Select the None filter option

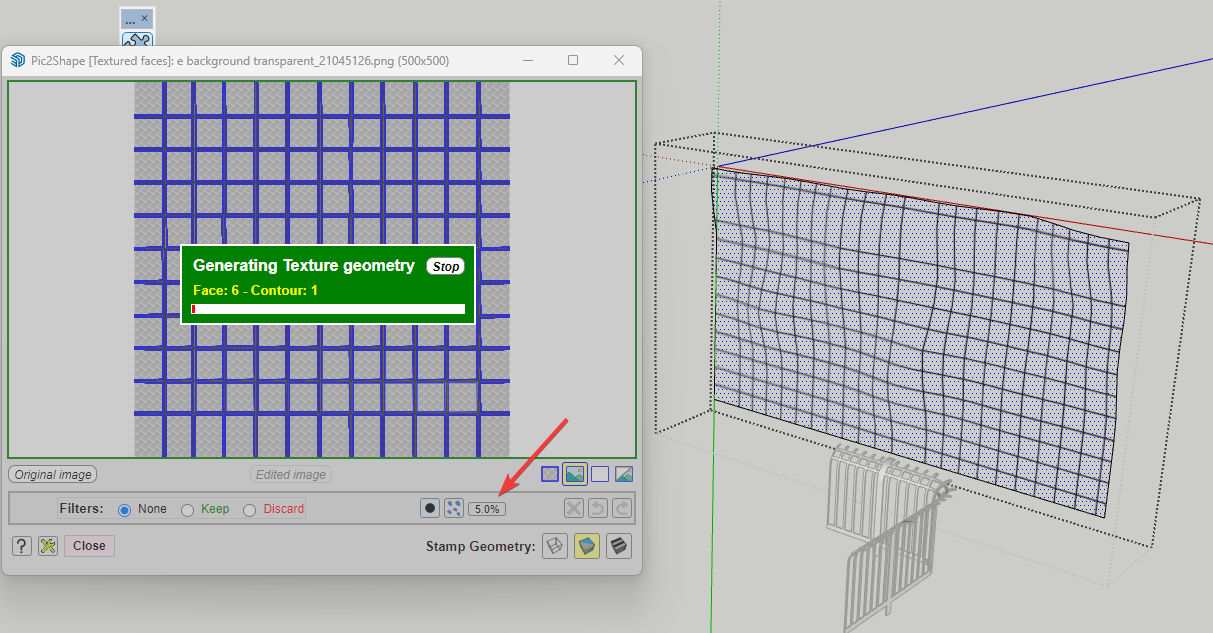coord(125,509)
